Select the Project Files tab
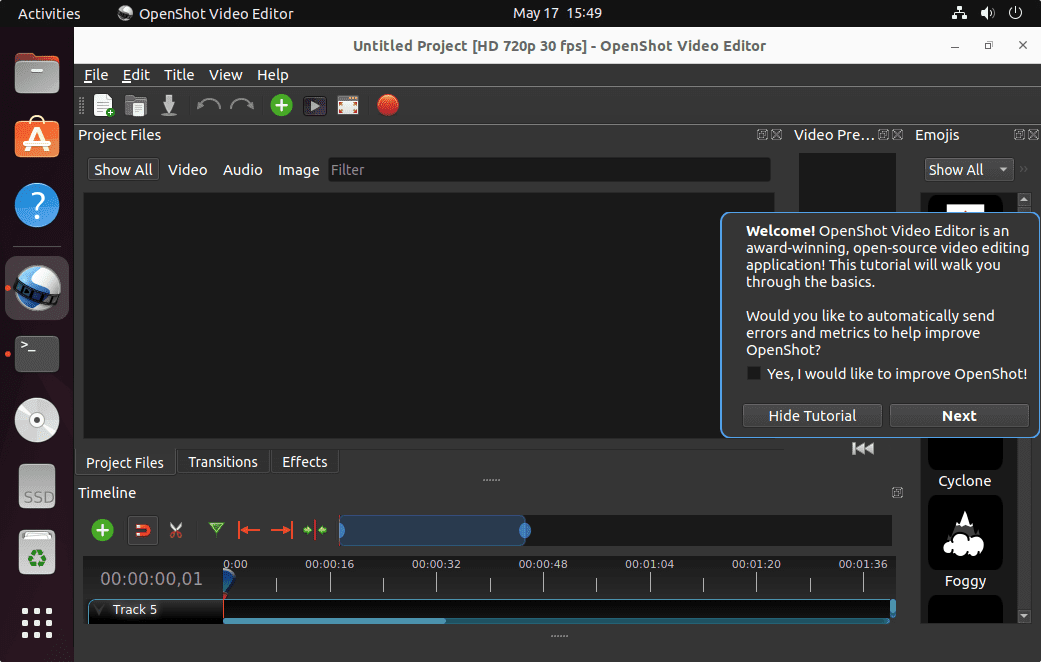 125,462
